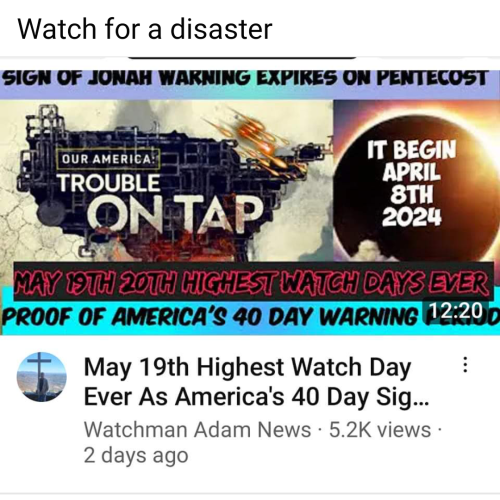Open the 'May 19th Highest Watch Day' video title
This screenshot has height=500, width=500.
point(256,382)
